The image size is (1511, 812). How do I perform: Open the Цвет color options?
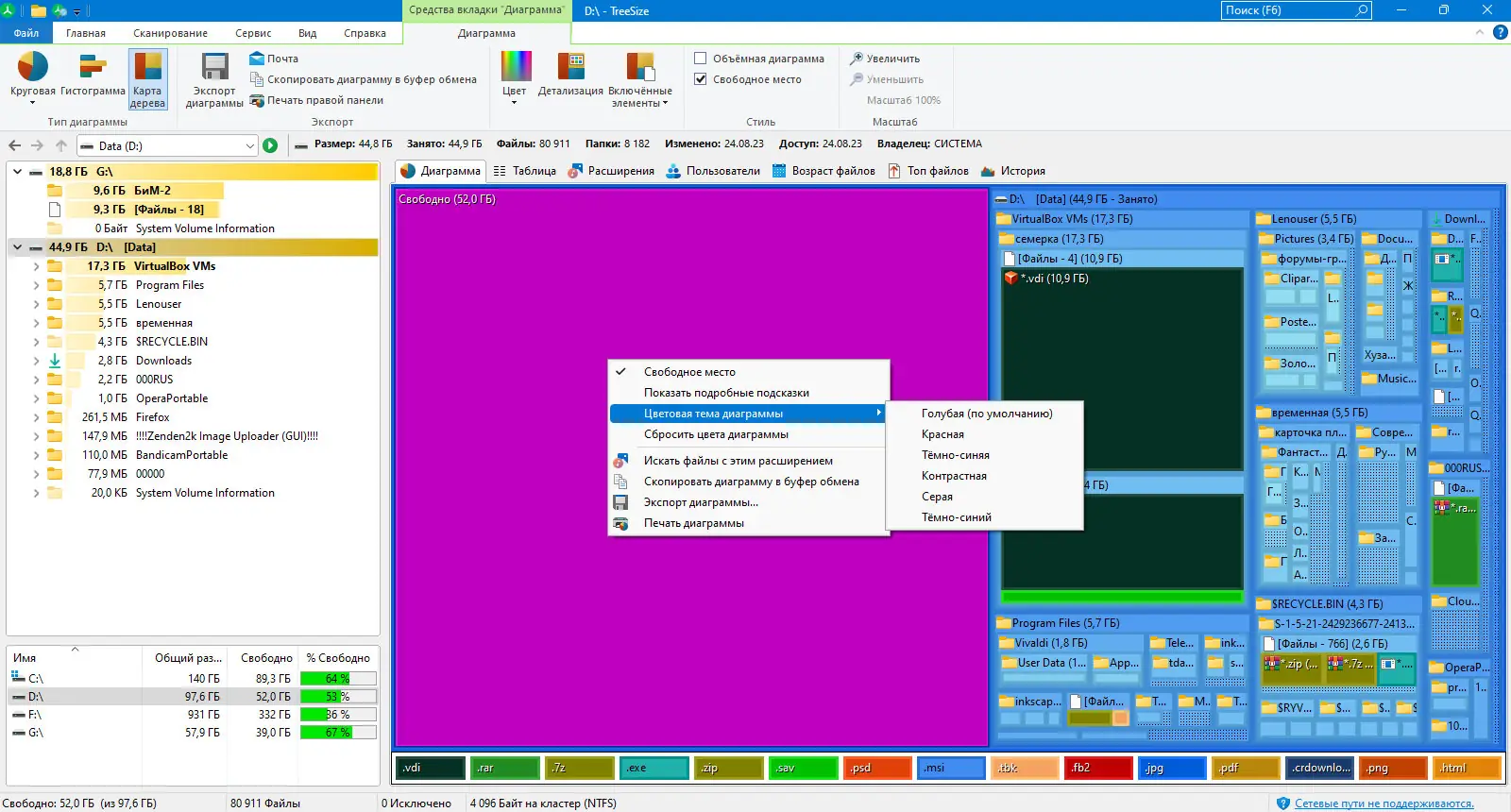click(515, 77)
